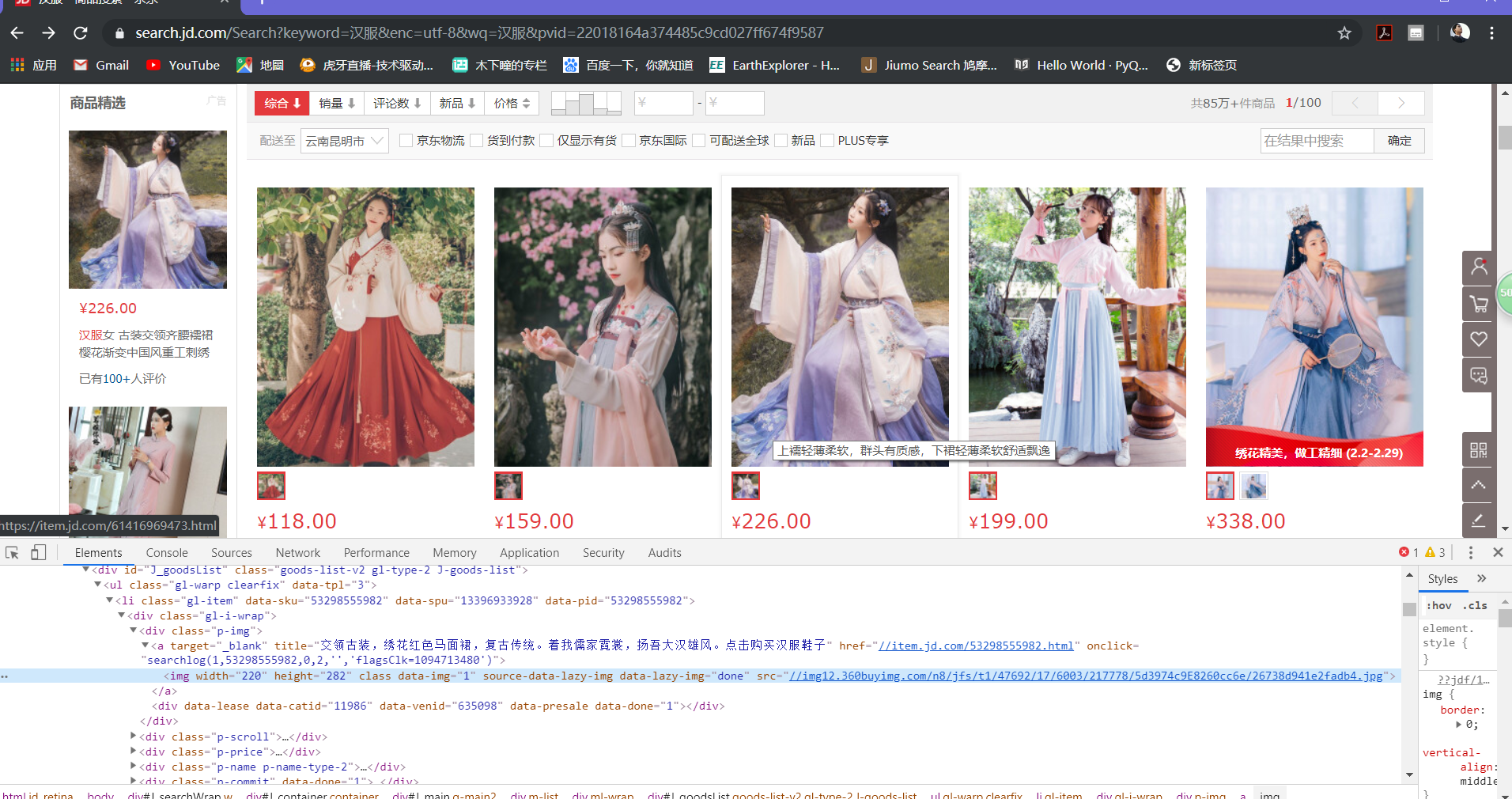Sort results by 新品

tap(457, 103)
